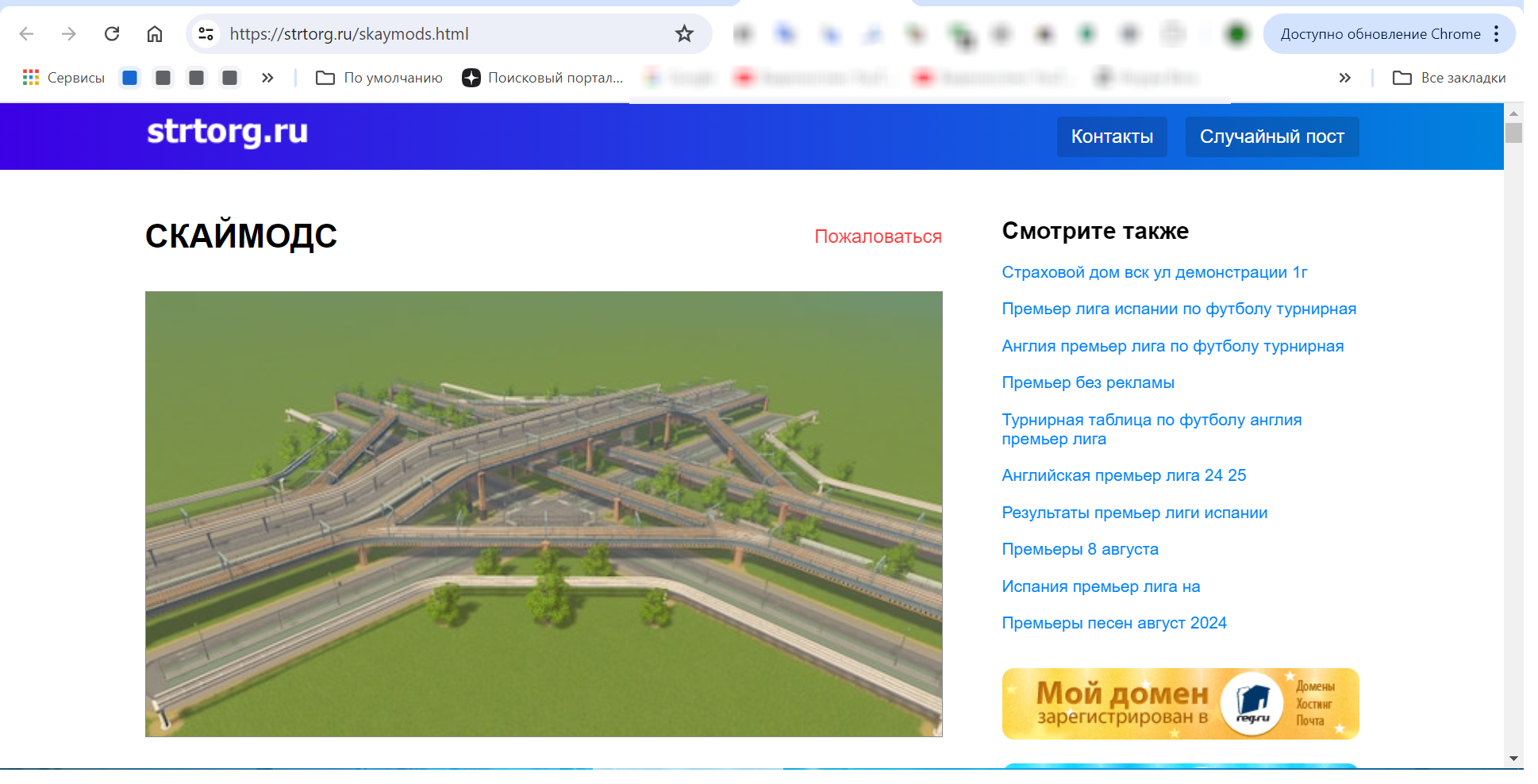
Task: Open Премьер без рекламы link
Action: [x=1088, y=382]
